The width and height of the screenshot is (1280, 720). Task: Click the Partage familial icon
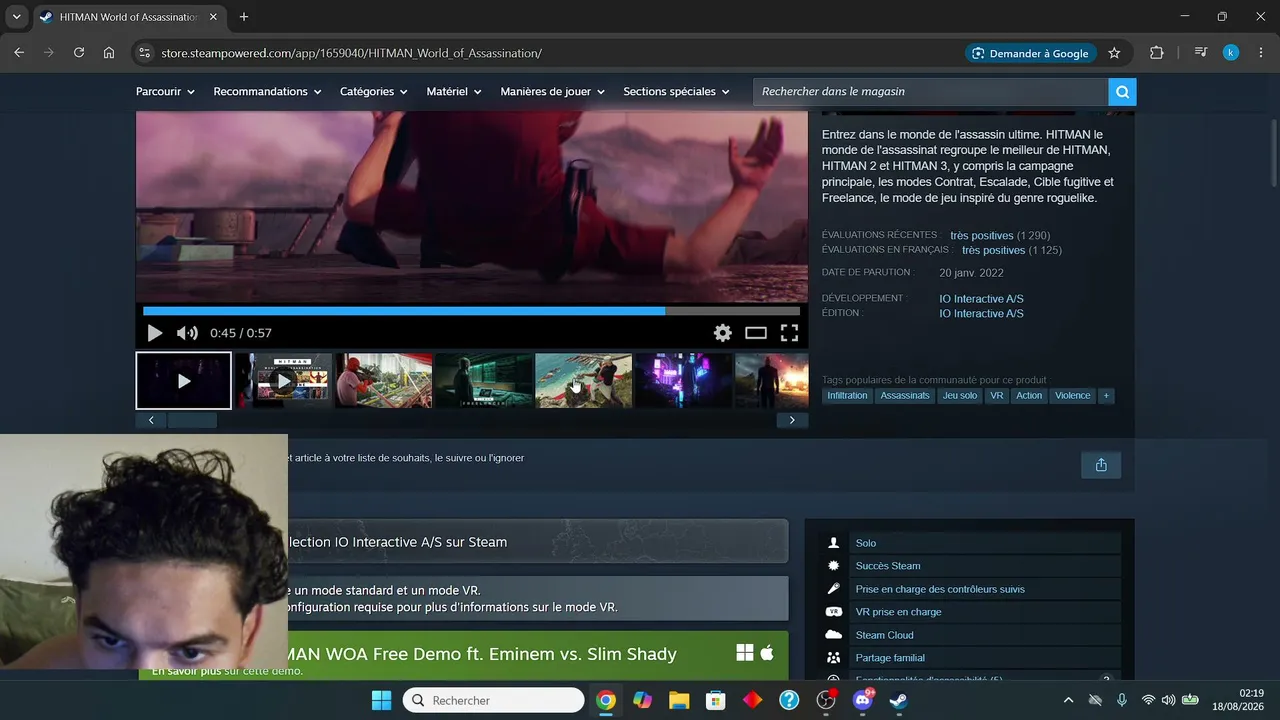click(x=834, y=658)
